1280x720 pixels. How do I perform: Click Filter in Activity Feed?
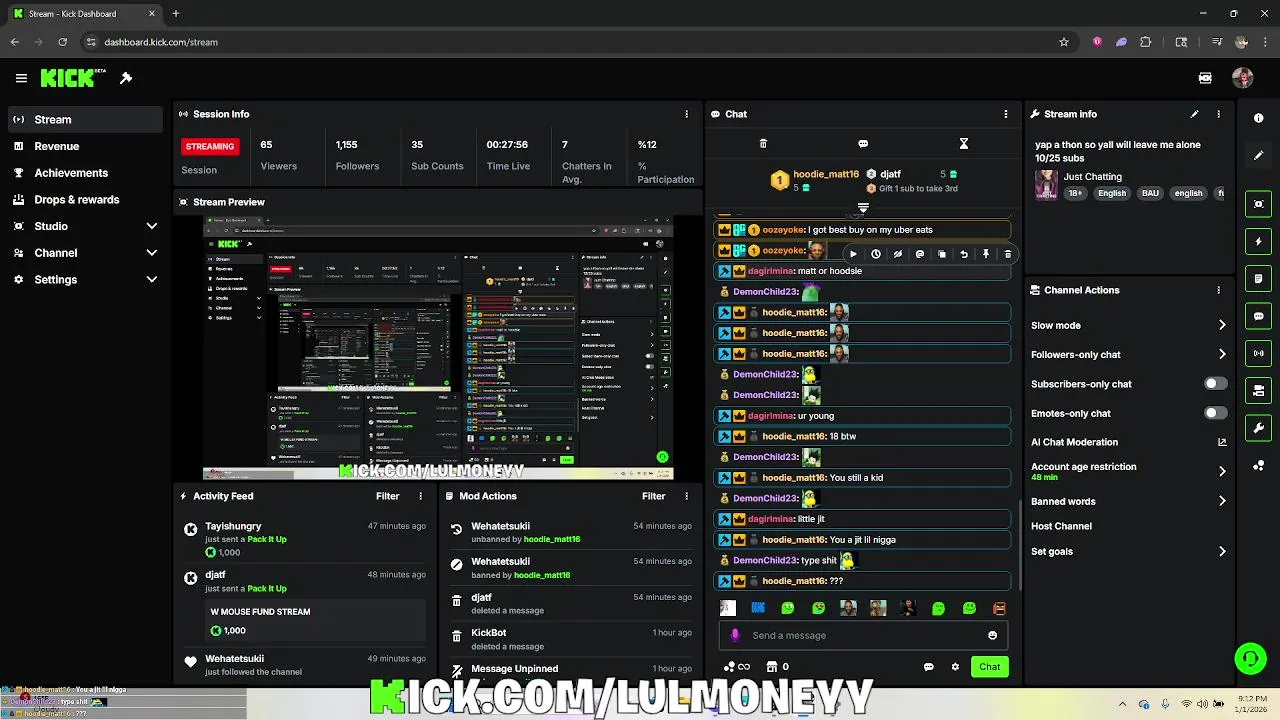(387, 496)
